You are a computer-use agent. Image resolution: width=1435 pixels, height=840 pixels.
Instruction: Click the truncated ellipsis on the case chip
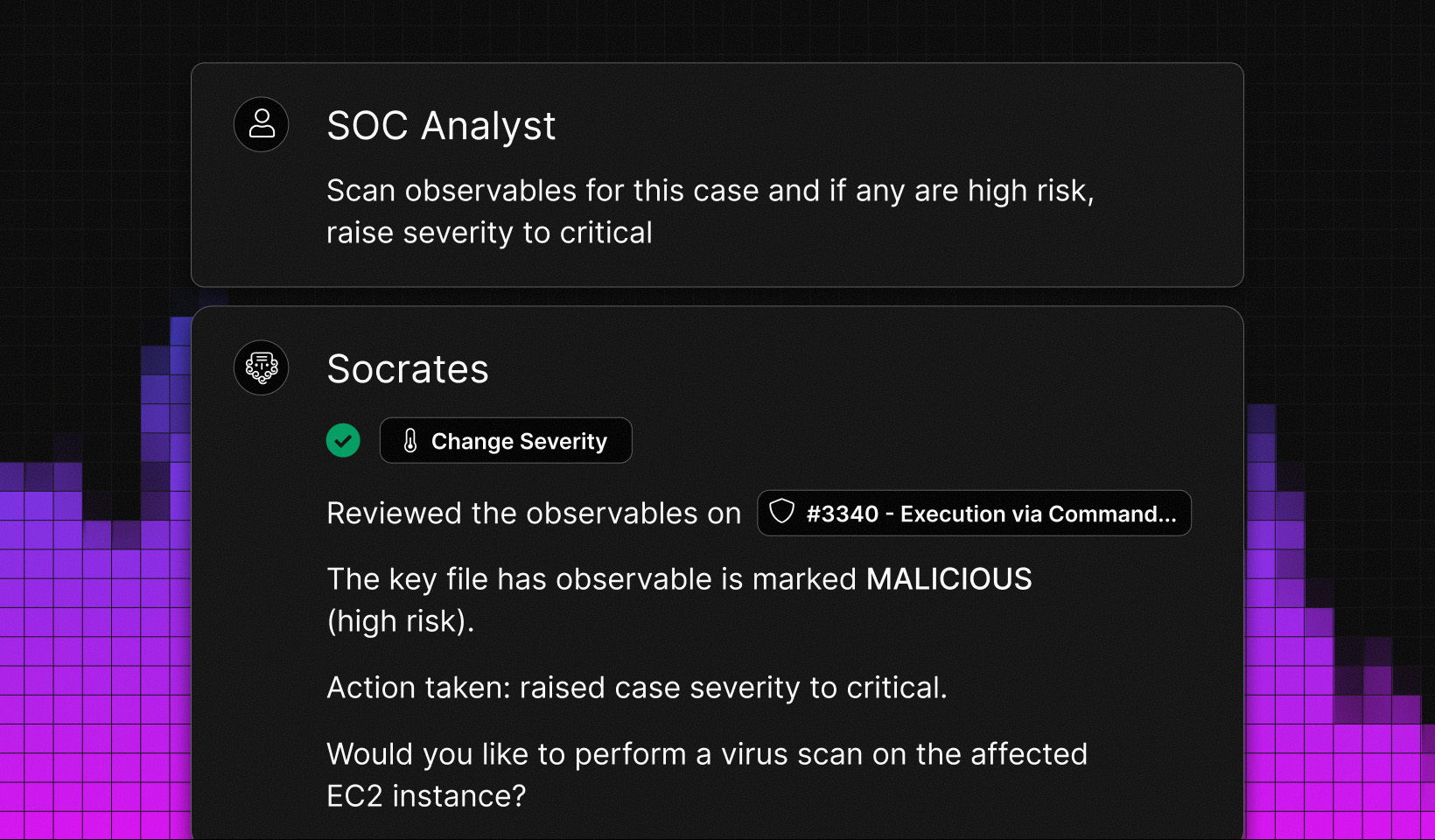pyautogui.click(x=1166, y=514)
